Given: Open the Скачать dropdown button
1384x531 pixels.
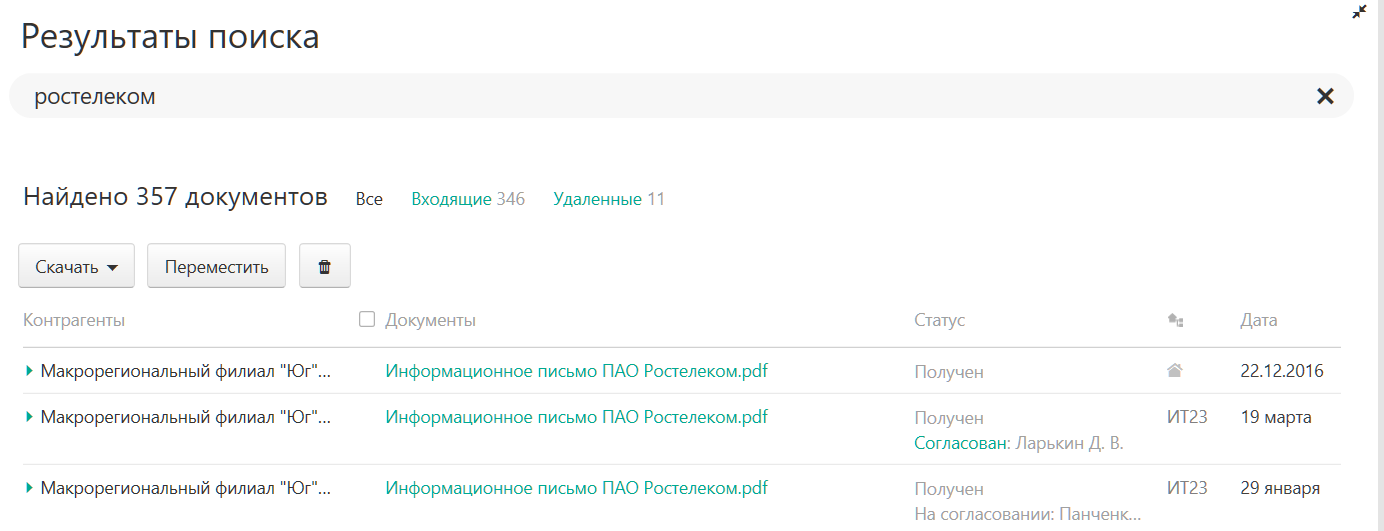Looking at the screenshot, I should tap(77, 267).
